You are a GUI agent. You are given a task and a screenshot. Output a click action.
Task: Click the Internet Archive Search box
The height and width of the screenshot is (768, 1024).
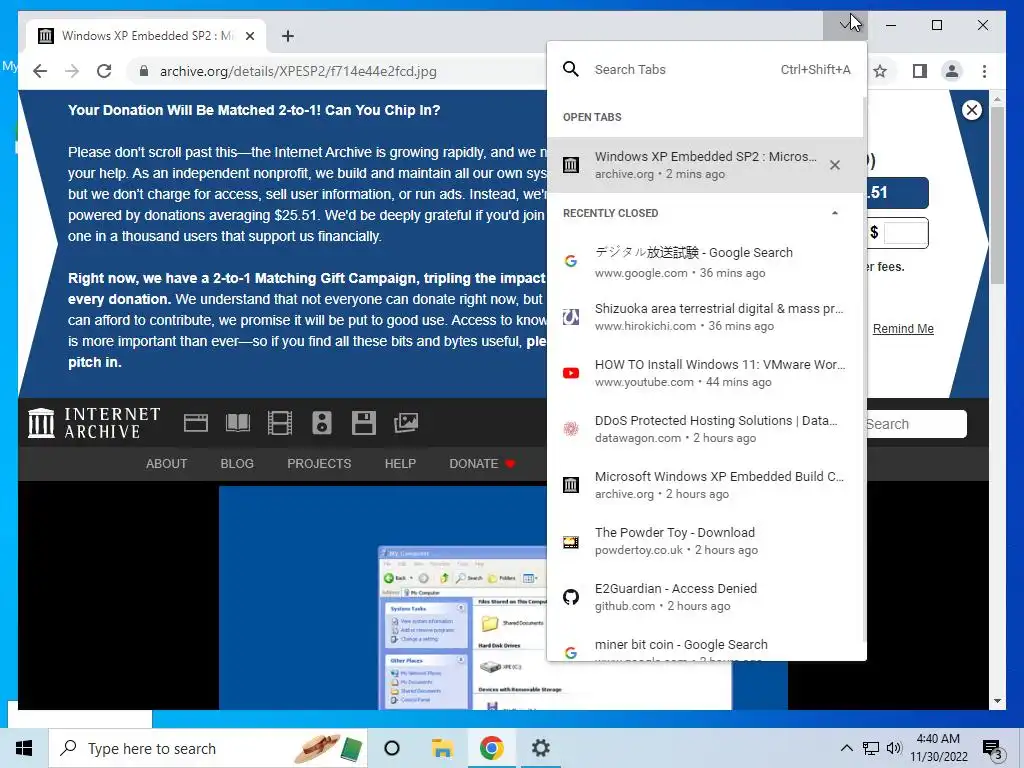[916, 424]
